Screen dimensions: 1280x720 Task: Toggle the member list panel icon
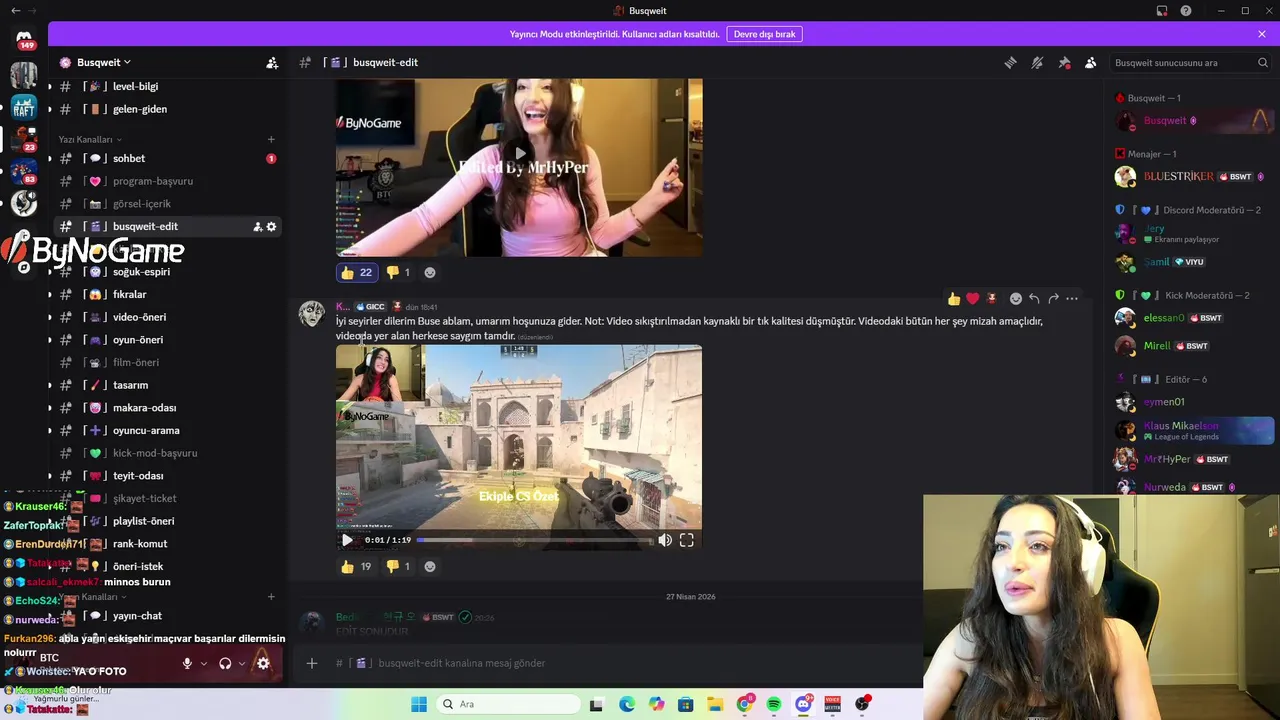[1090, 62]
